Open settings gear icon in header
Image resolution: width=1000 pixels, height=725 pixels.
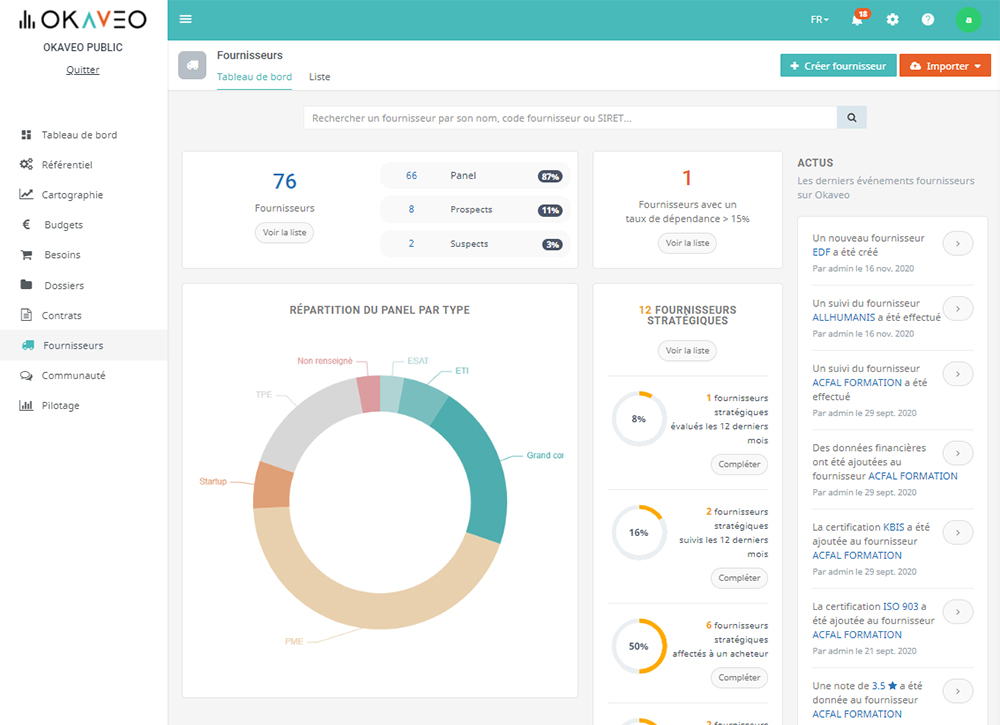point(892,19)
